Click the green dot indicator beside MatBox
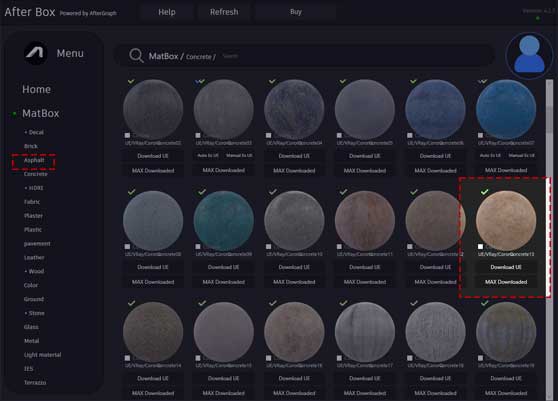This screenshot has width=558, height=401. point(14,114)
